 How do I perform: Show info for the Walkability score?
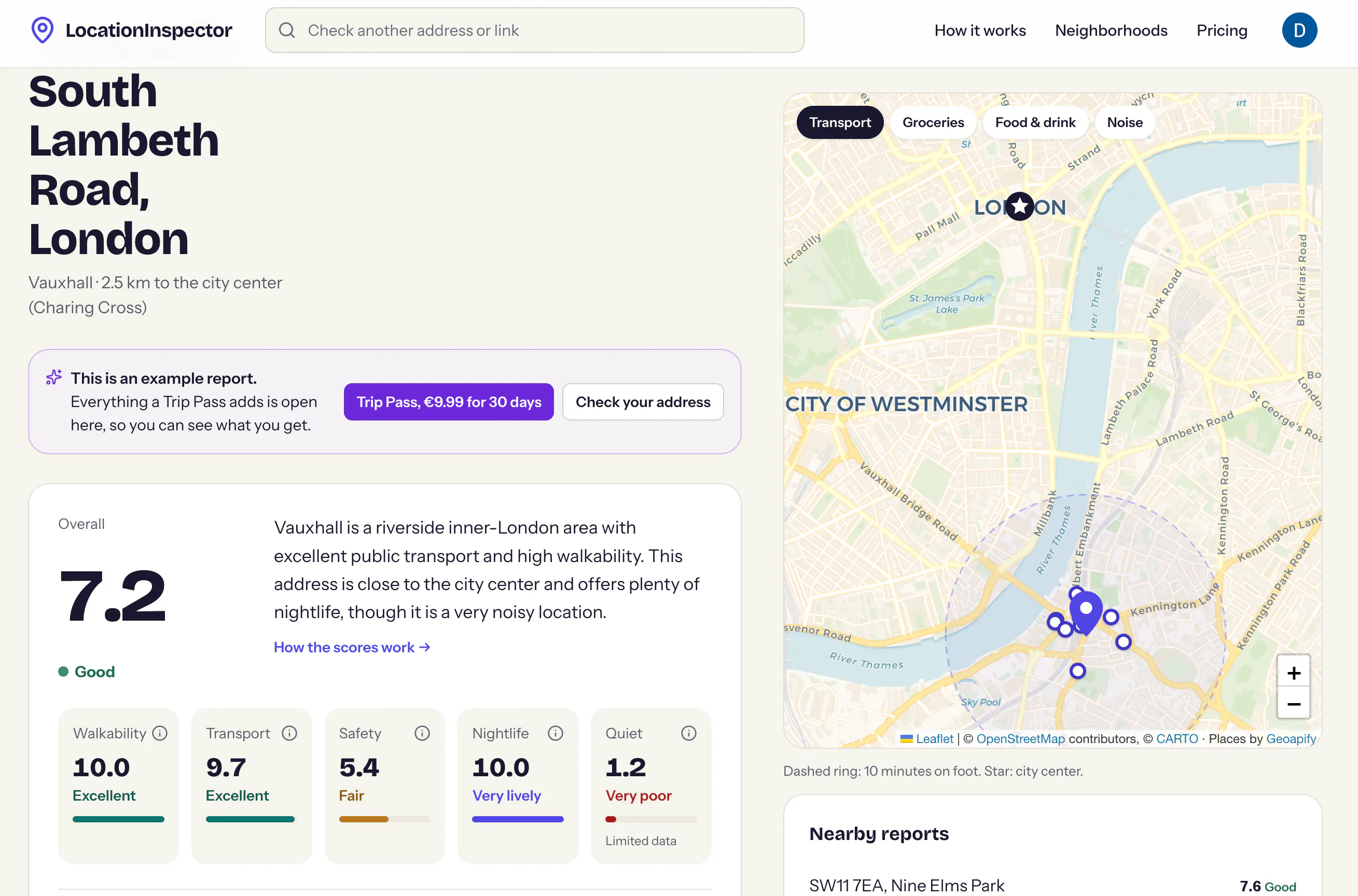click(x=160, y=733)
